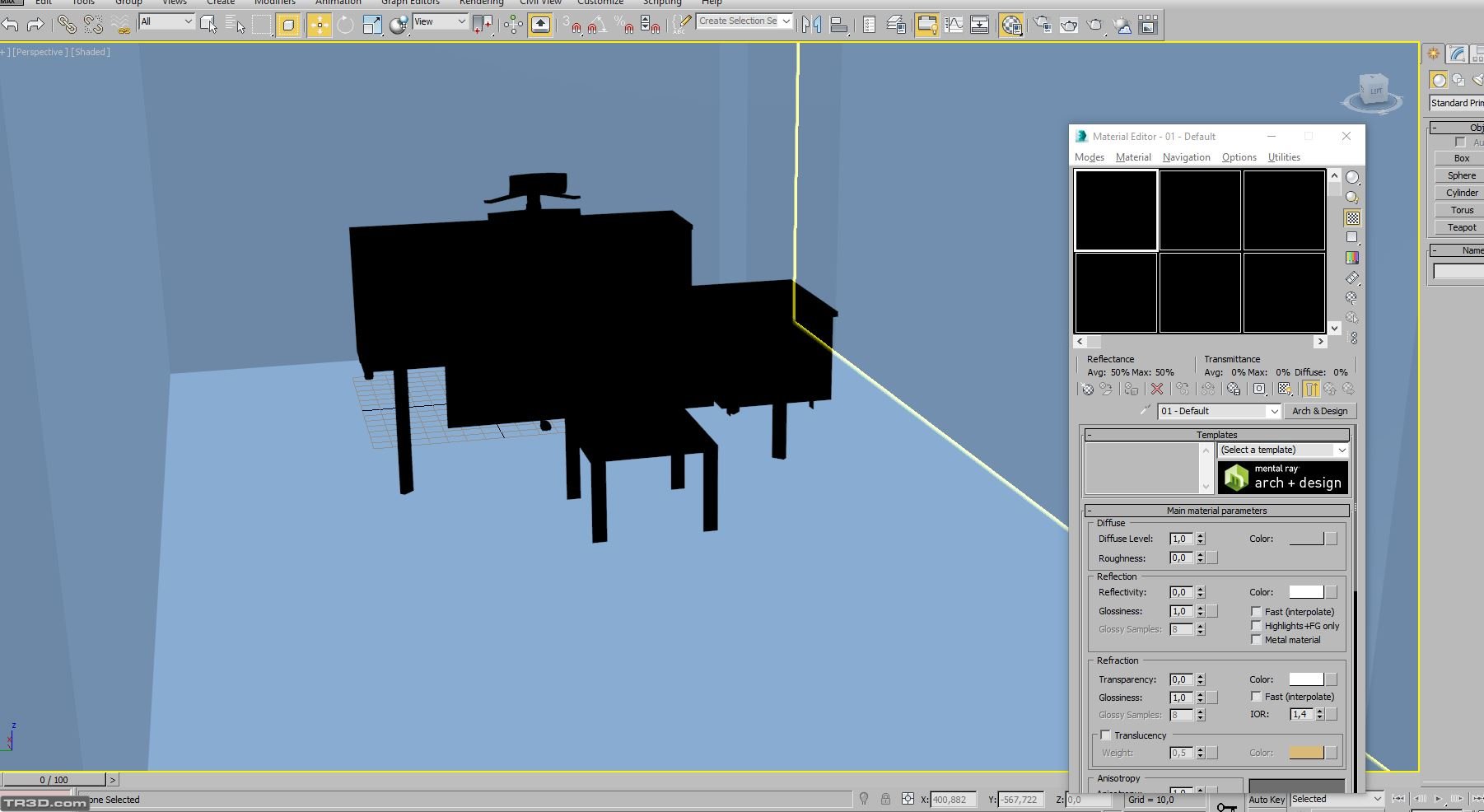Open the Curve Editor from toolbar
The height and width of the screenshot is (812, 1484).
954,26
